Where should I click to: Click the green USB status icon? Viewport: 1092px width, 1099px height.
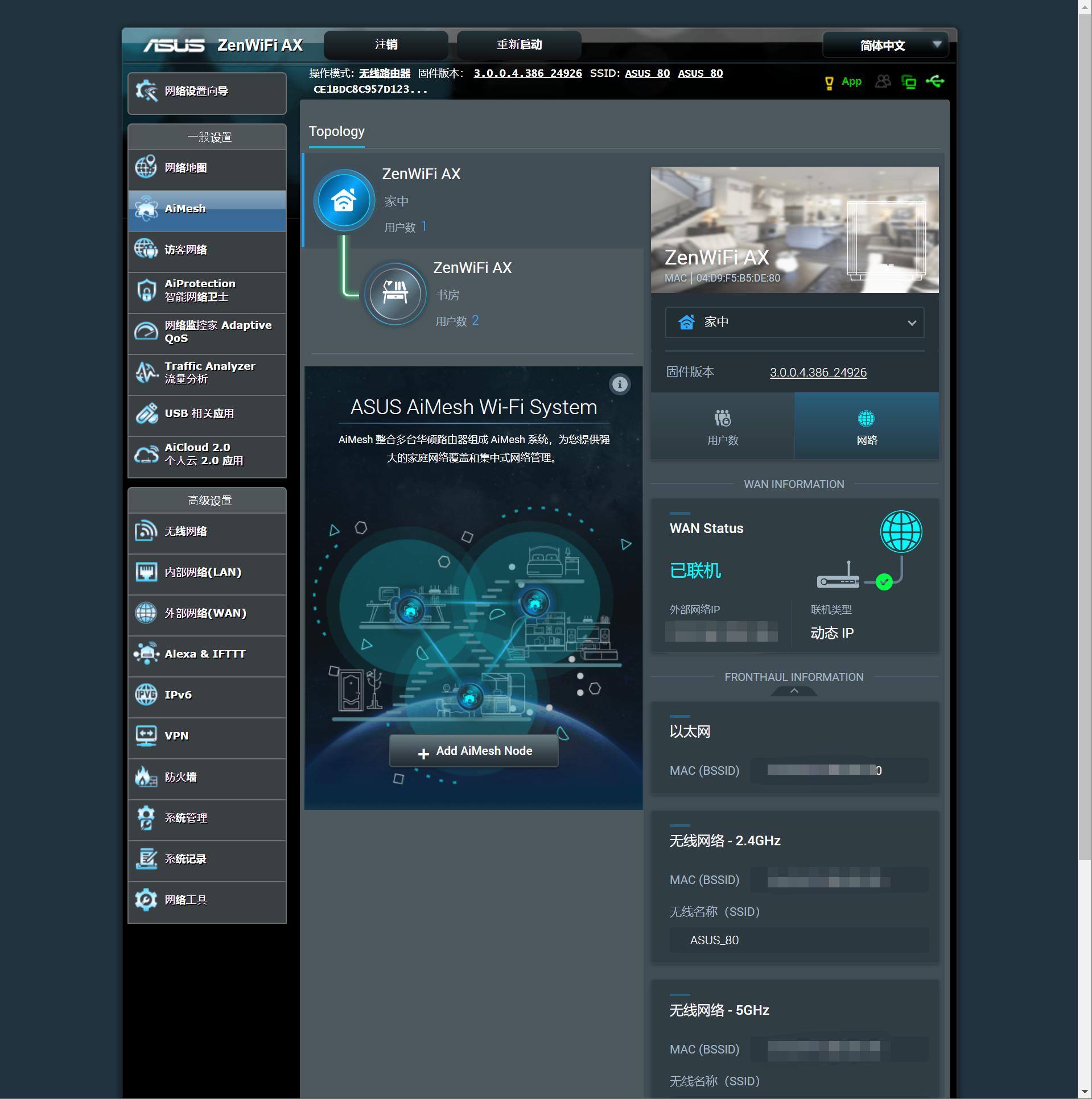point(935,82)
